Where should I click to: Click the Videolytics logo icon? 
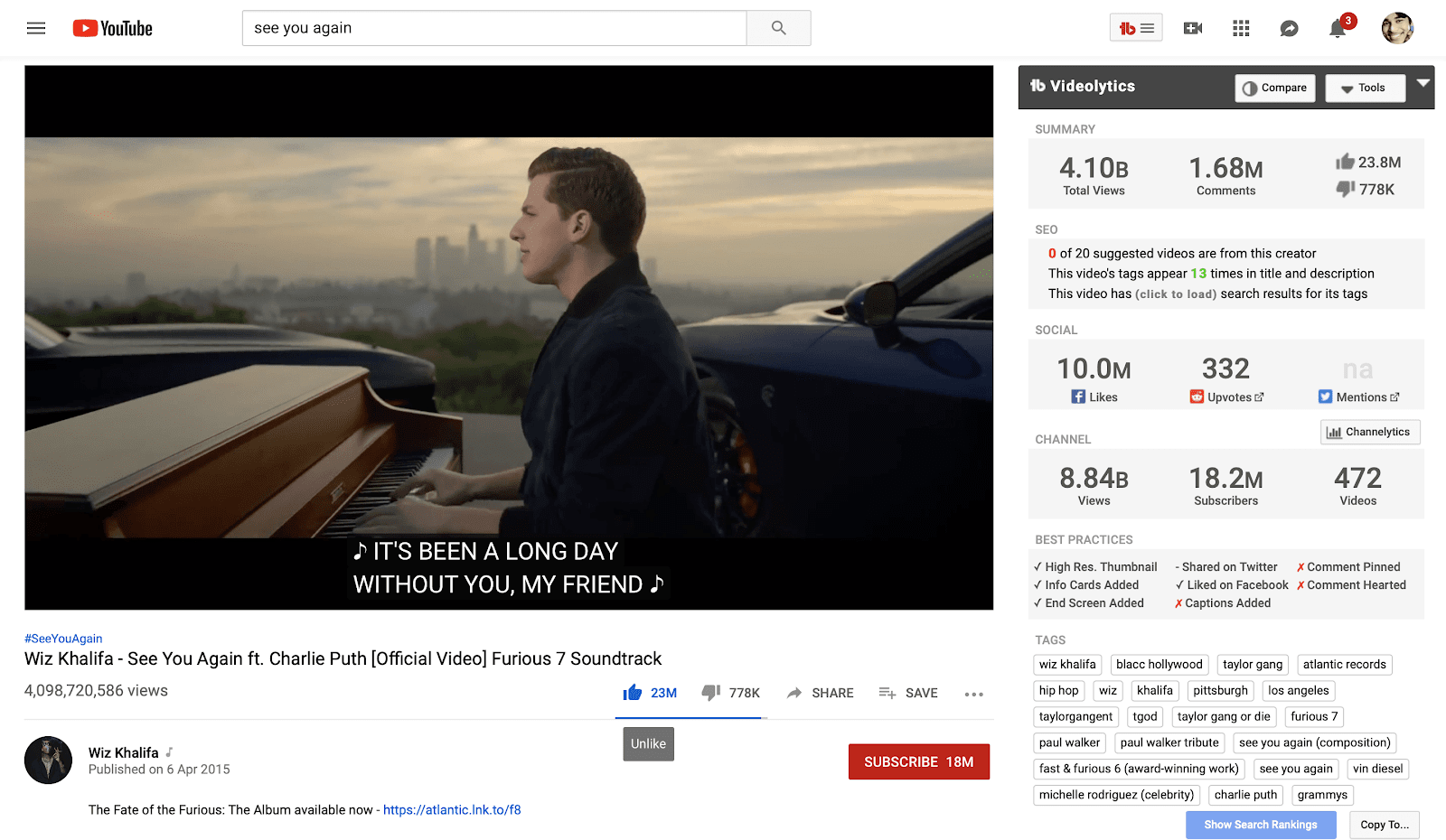click(1038, 86)
